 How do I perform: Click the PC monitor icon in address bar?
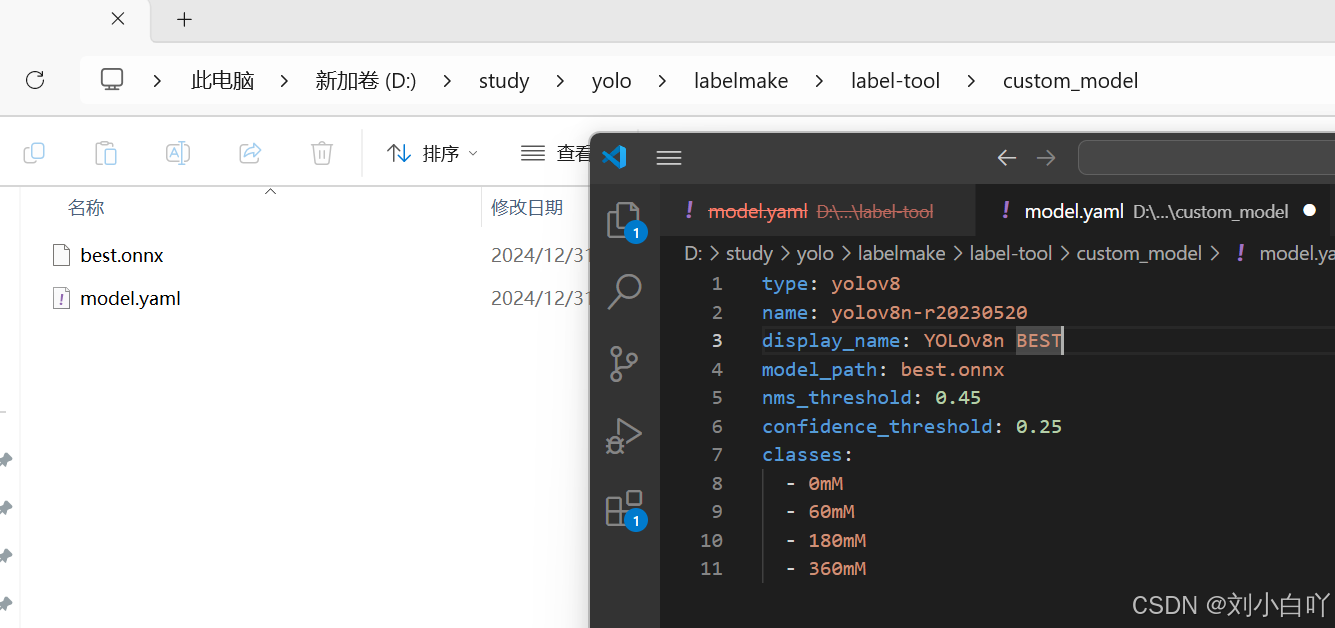coord(112,80)
